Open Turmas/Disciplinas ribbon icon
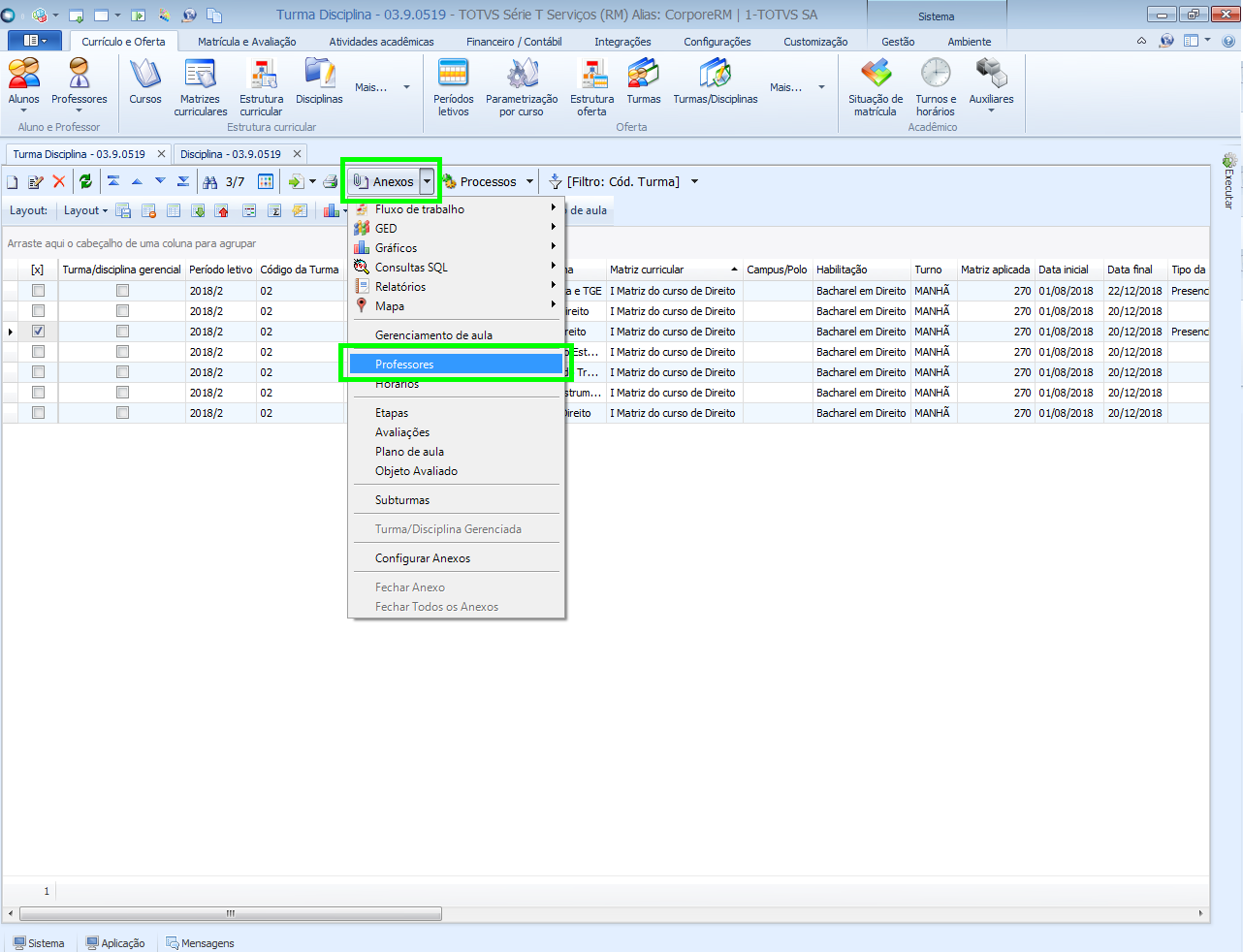This screenshot has height=952, width=1243. point(716,80)
